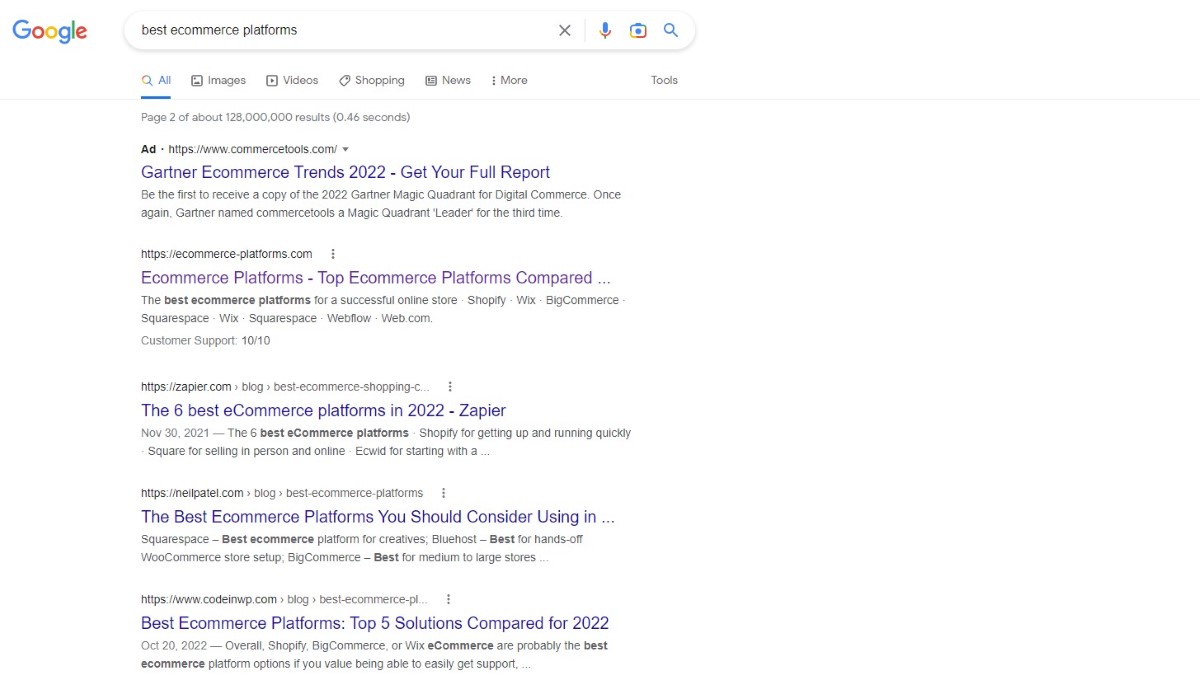This screenshot has height=676, width=1200.
Task: Open the search Tools options
Action: [x=664, y=80]
